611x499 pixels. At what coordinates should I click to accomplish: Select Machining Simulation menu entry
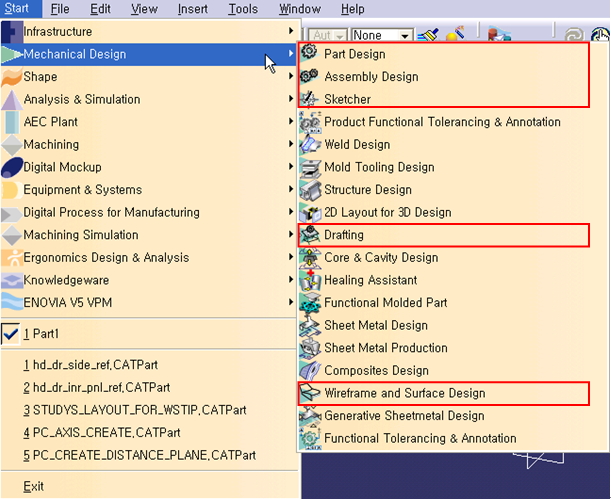coord(150,235)
